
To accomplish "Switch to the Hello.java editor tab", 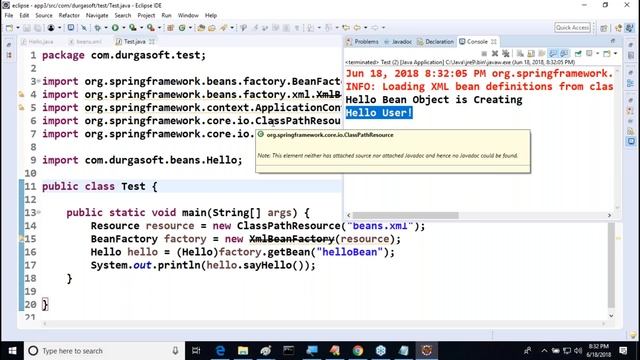I will [37, 42].
